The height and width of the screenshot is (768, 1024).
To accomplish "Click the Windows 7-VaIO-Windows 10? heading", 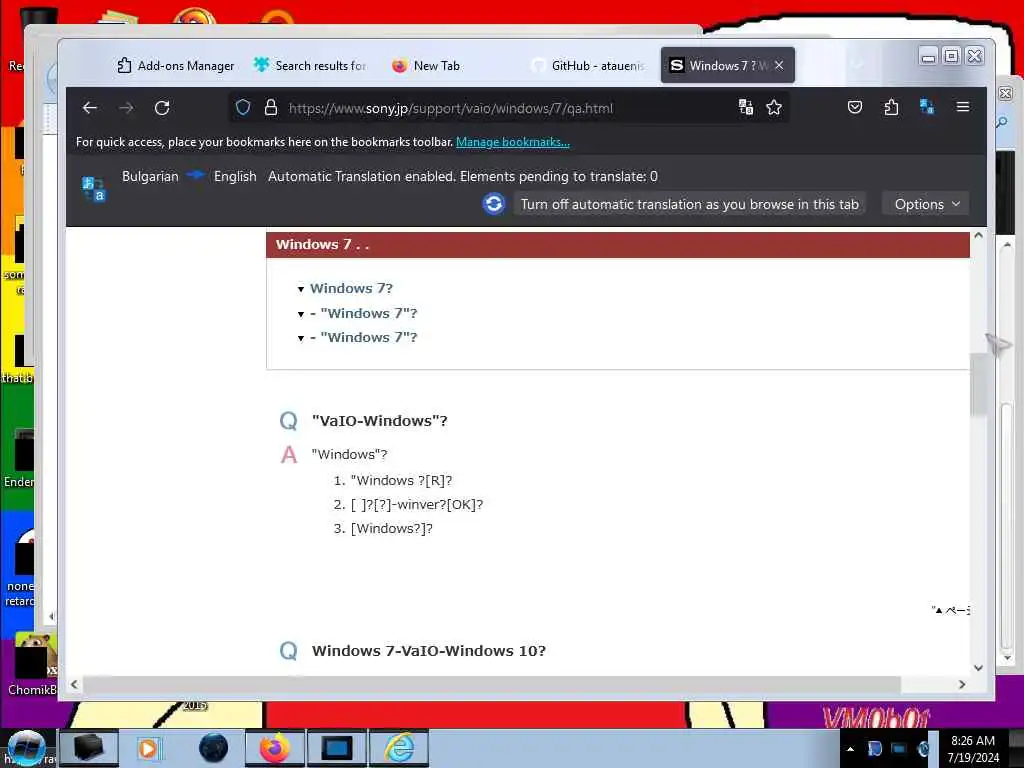I will pyautogui.click(x=428, y=650).
